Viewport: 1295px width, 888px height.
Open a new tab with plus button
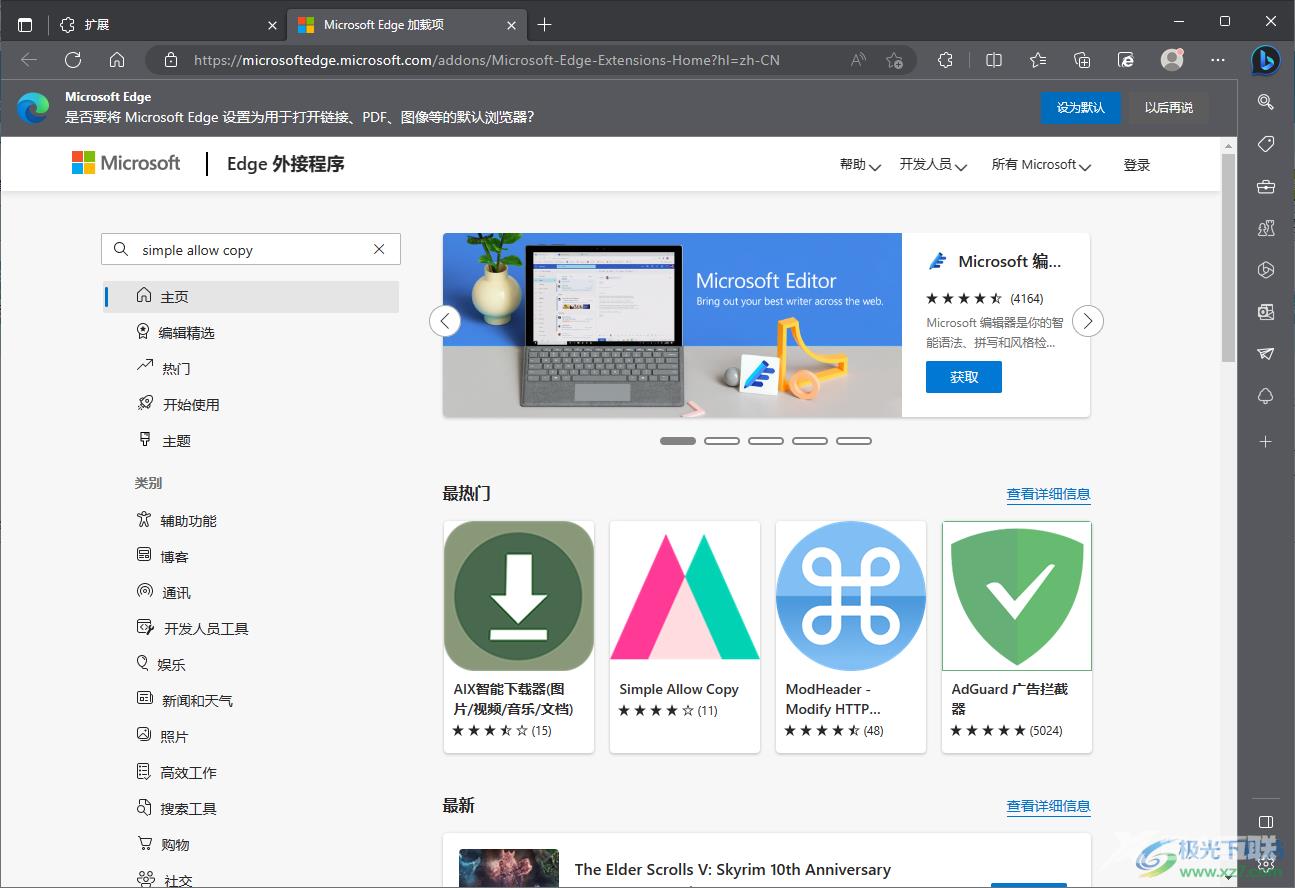tap(544, 24)
